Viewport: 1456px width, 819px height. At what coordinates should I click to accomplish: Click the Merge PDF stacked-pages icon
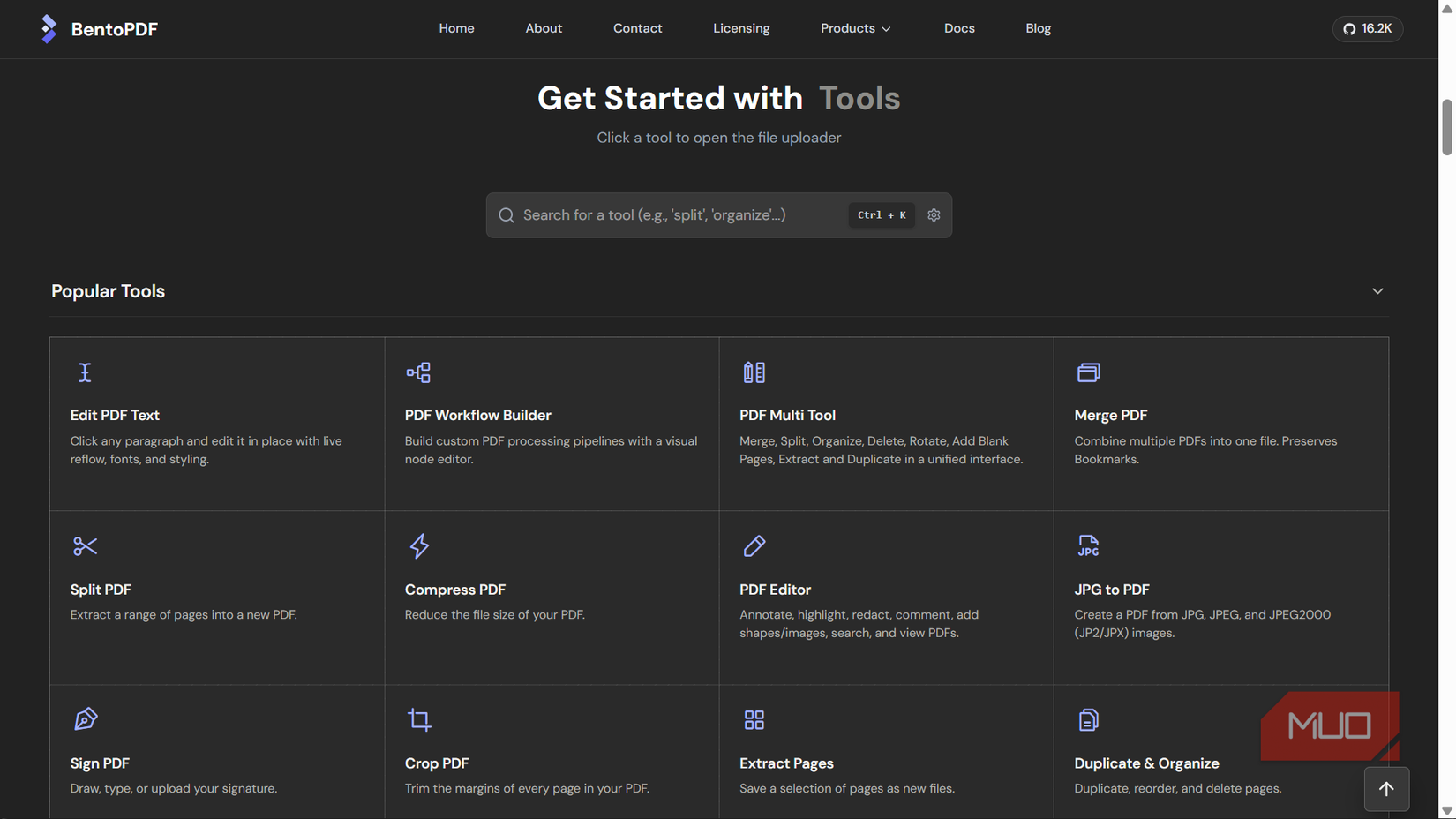pos(1088,372)
